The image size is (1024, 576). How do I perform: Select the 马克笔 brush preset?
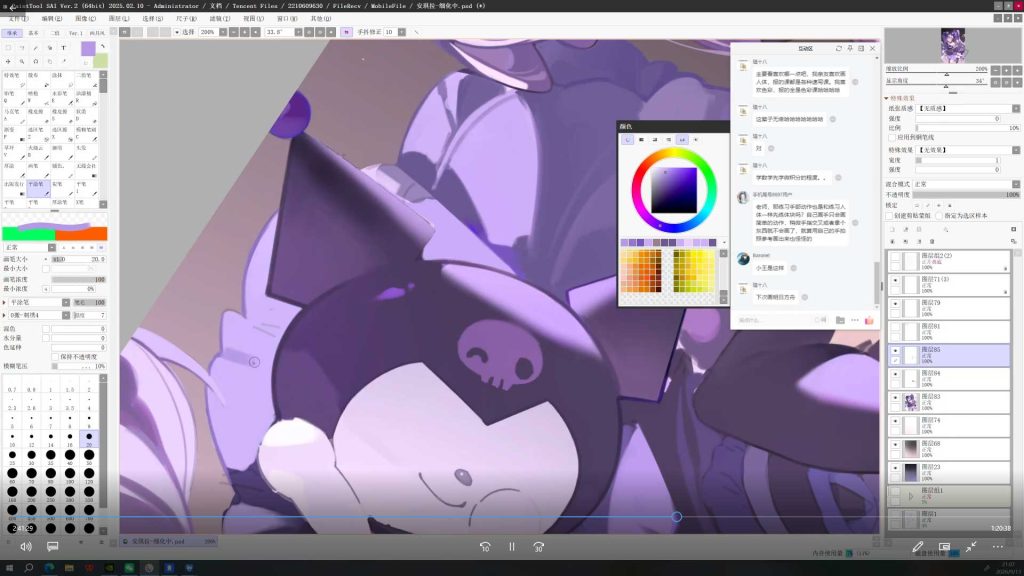pyautogui.click(x=14, y=116)
